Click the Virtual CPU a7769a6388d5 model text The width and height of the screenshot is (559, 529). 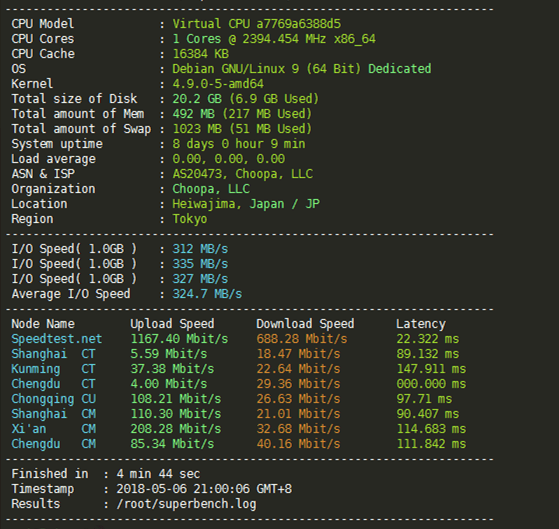256,24
